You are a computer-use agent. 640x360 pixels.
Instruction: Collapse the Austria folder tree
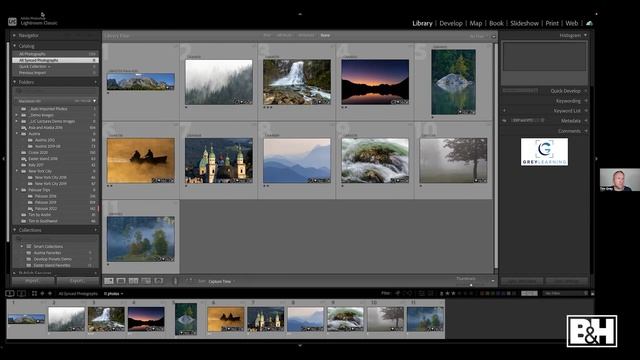point(17,133)
